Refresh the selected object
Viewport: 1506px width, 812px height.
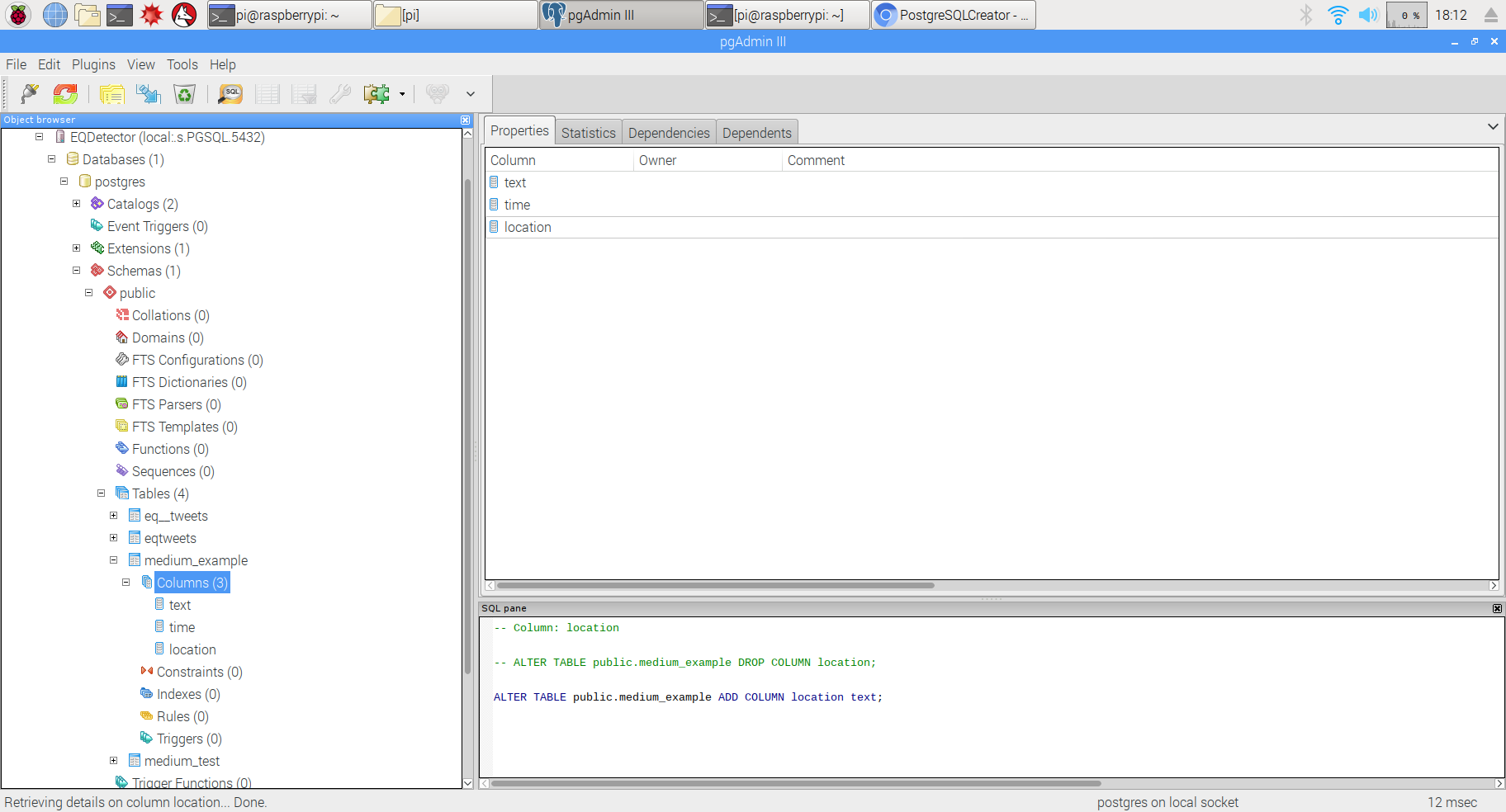click(x=66, y=94)
